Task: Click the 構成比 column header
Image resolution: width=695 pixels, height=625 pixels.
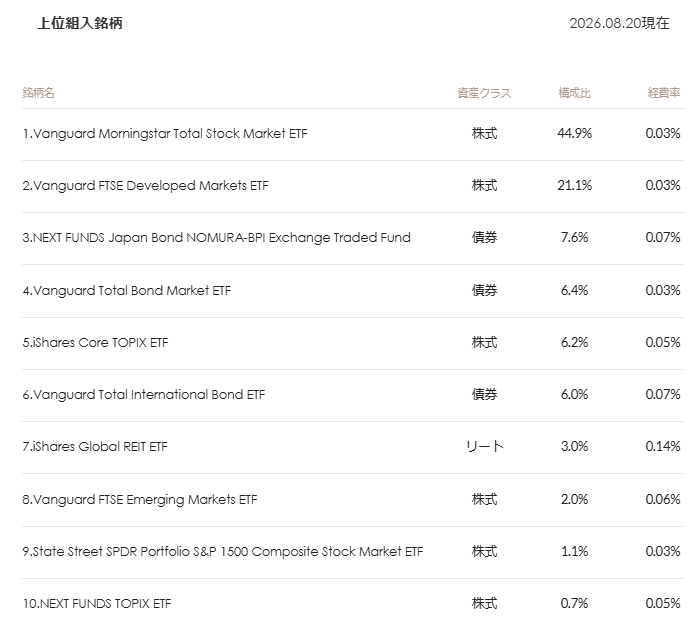Action: click(x=574, y=93)
